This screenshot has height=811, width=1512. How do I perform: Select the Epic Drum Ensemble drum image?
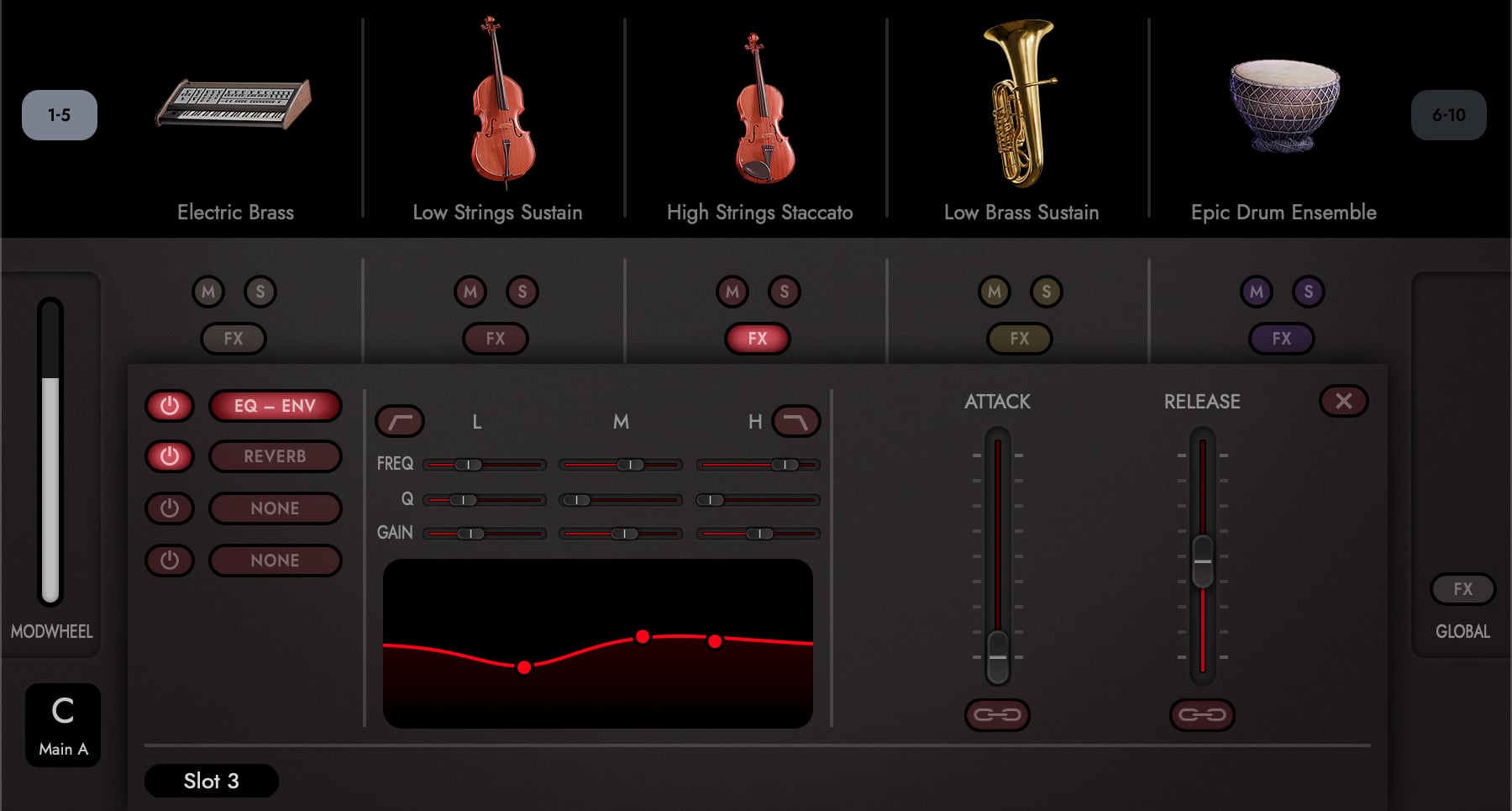tap(1284, 105)
